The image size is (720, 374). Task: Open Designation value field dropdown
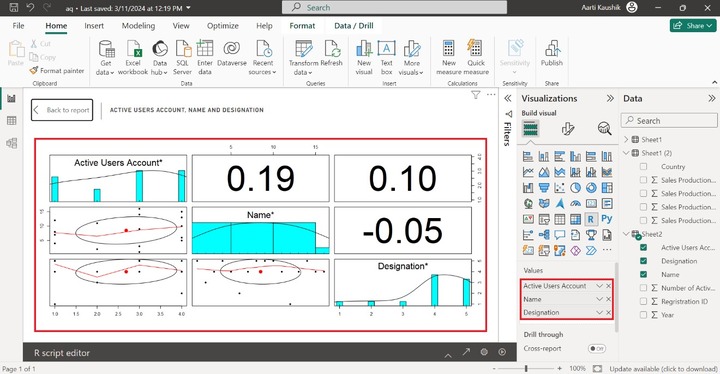[599, 312]
